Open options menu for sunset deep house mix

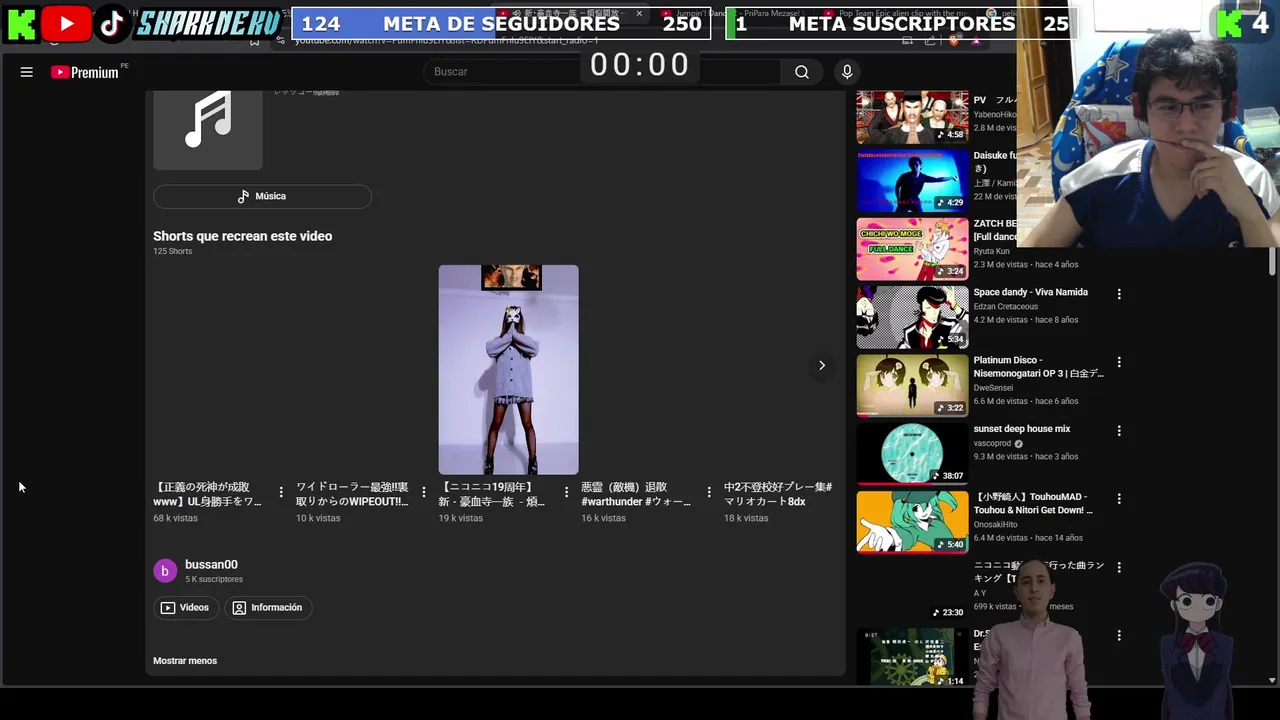pos(1119,431)
